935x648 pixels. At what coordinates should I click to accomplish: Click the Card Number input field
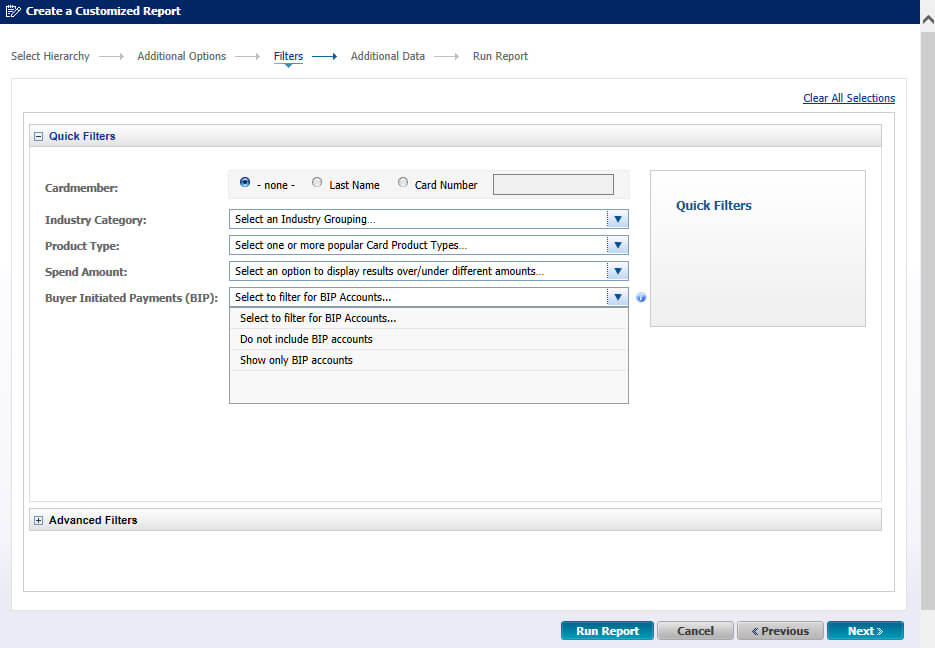[553, 183]
